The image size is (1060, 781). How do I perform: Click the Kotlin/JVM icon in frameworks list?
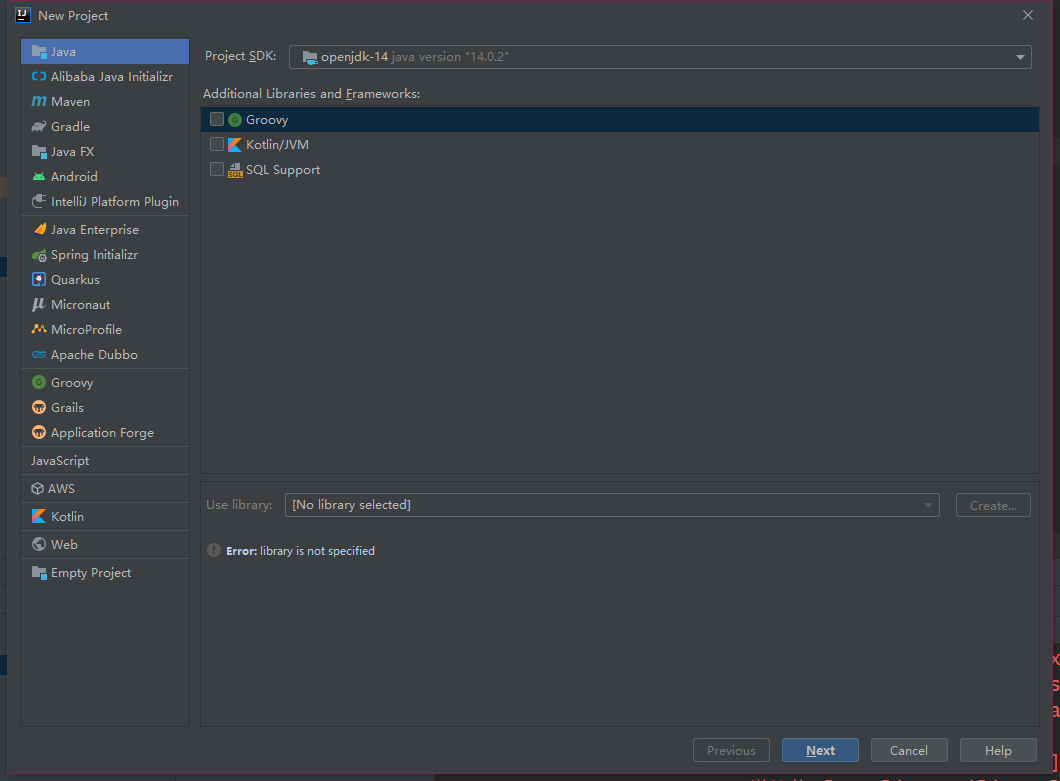(x=235, y=145)
